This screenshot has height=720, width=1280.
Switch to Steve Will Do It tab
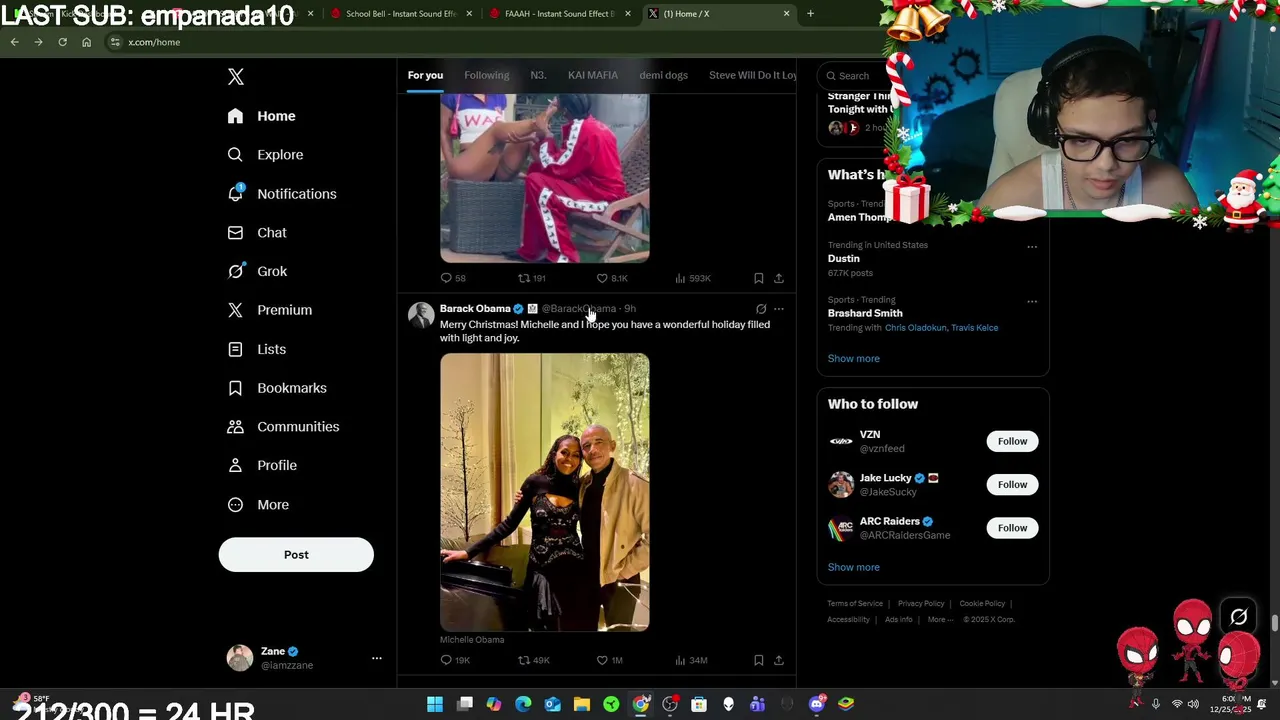click(752, 75)
